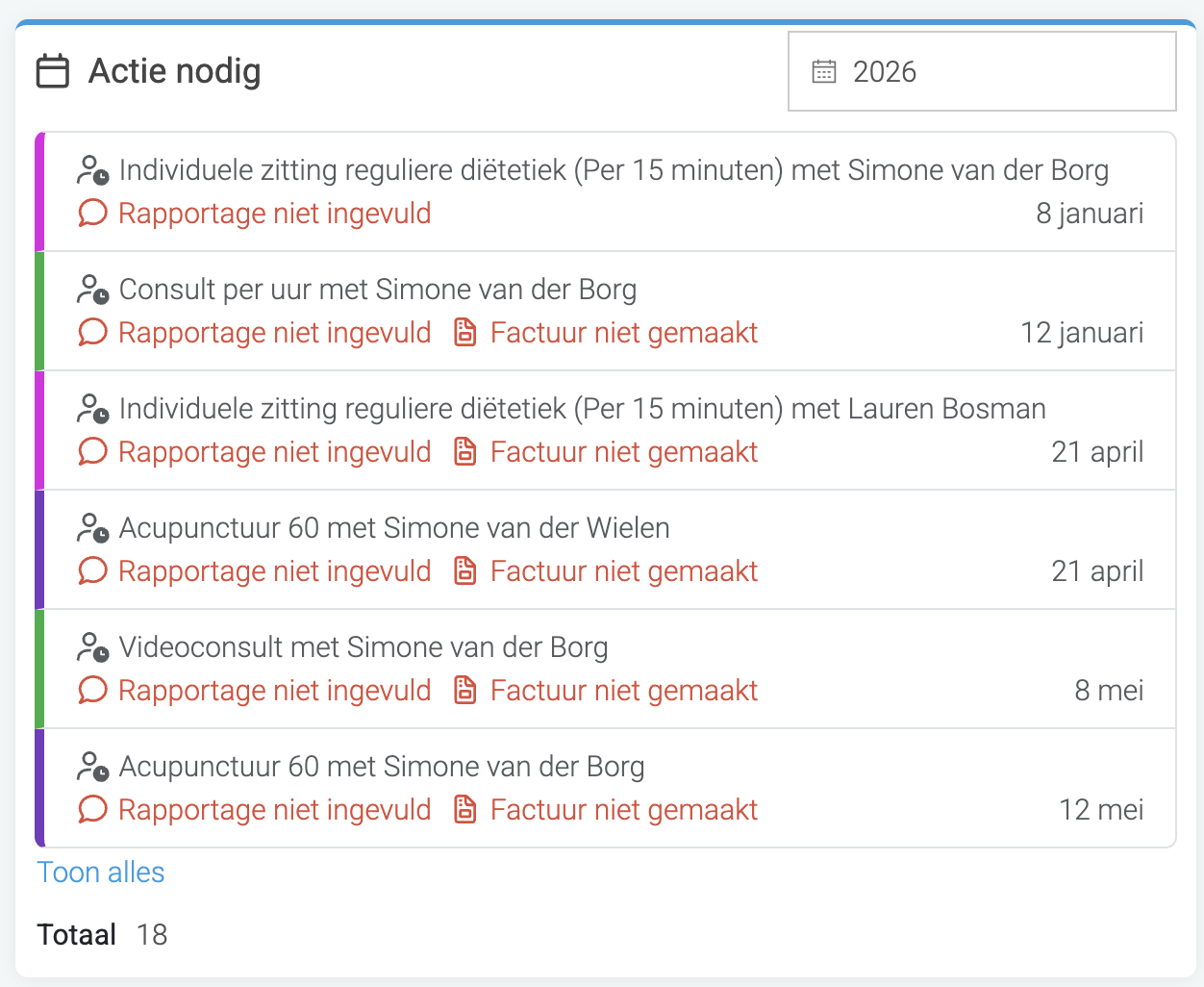Image resolution: width=1204 pixels, height=987 pixels.
Task: Click the calendar icon beside Actie nodig
Action: (53, 71)
